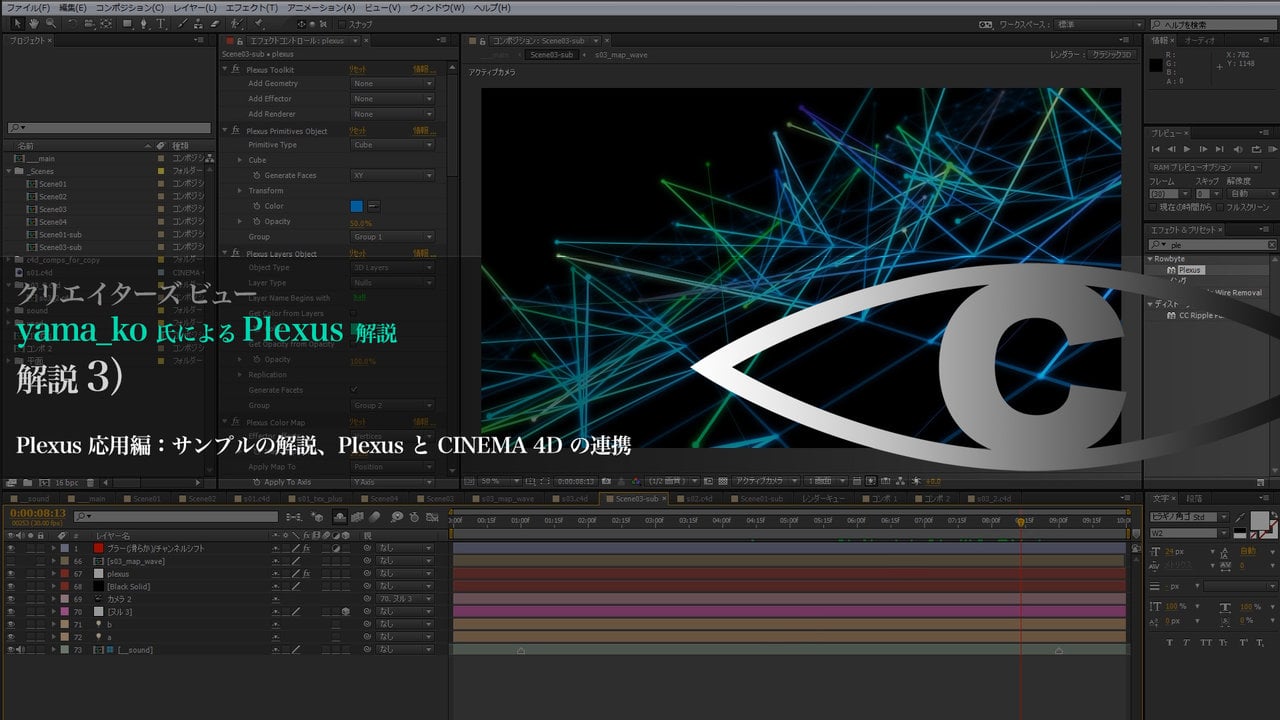Viewport: 1280px width, 720px height.
Task: Open Plexus Toolkit 情報 info link
Action: tap(425, 70)
